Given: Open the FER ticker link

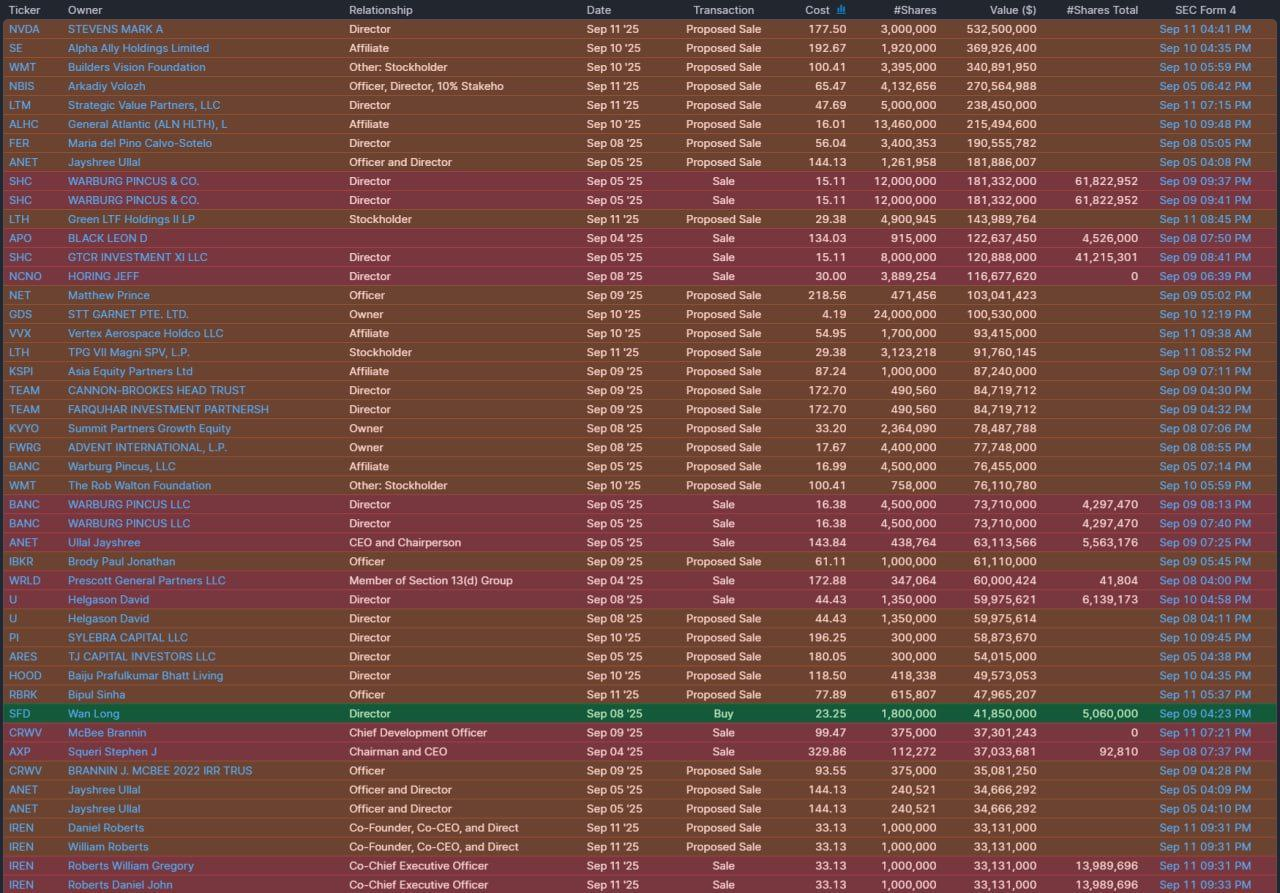Looking at the screenshot, I should pyautogui.click(x=19, y=143).
